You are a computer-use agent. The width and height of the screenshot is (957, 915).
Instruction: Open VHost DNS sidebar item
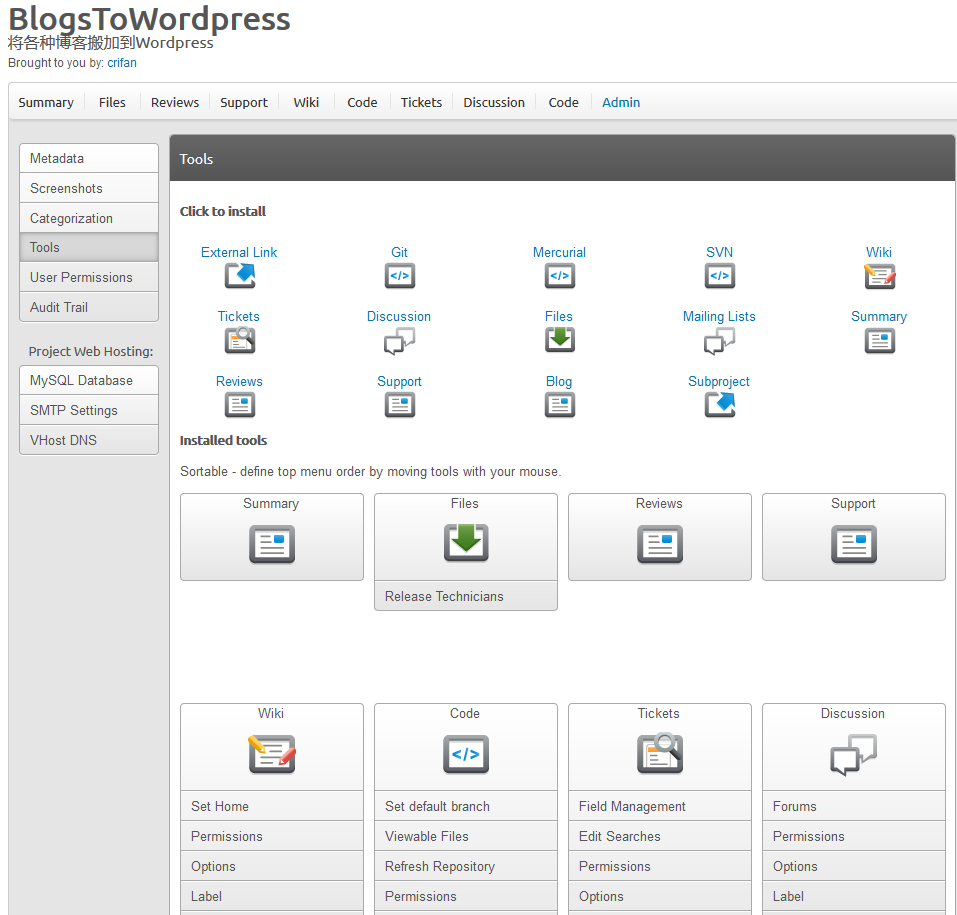89,440
